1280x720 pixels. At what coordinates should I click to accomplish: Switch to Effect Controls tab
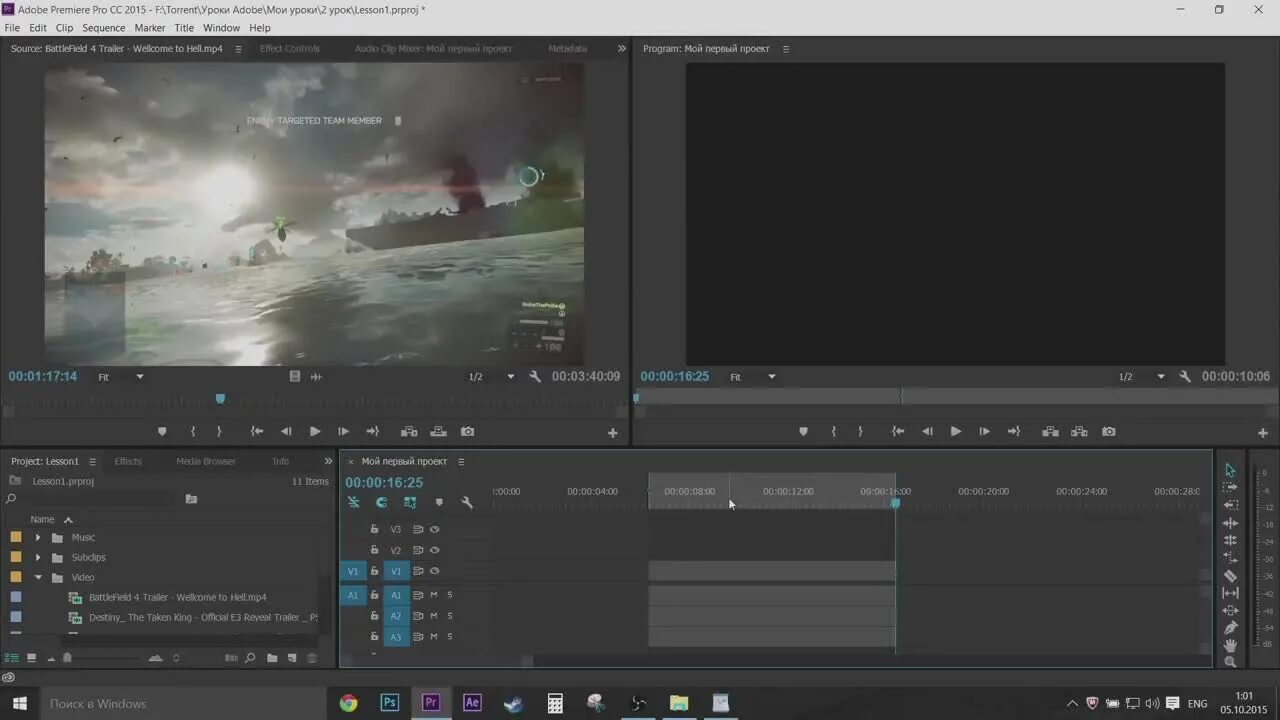coord(289,48)
